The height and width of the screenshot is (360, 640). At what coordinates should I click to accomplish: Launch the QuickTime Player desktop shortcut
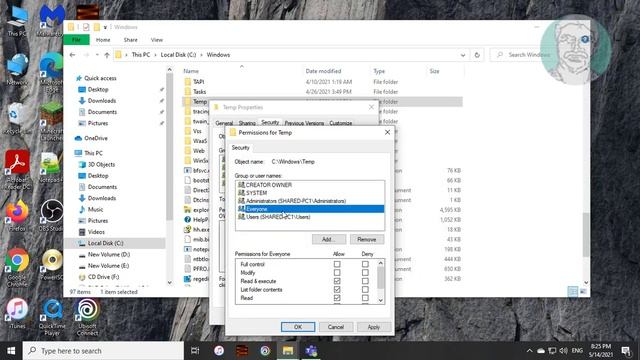click(52, 317)
